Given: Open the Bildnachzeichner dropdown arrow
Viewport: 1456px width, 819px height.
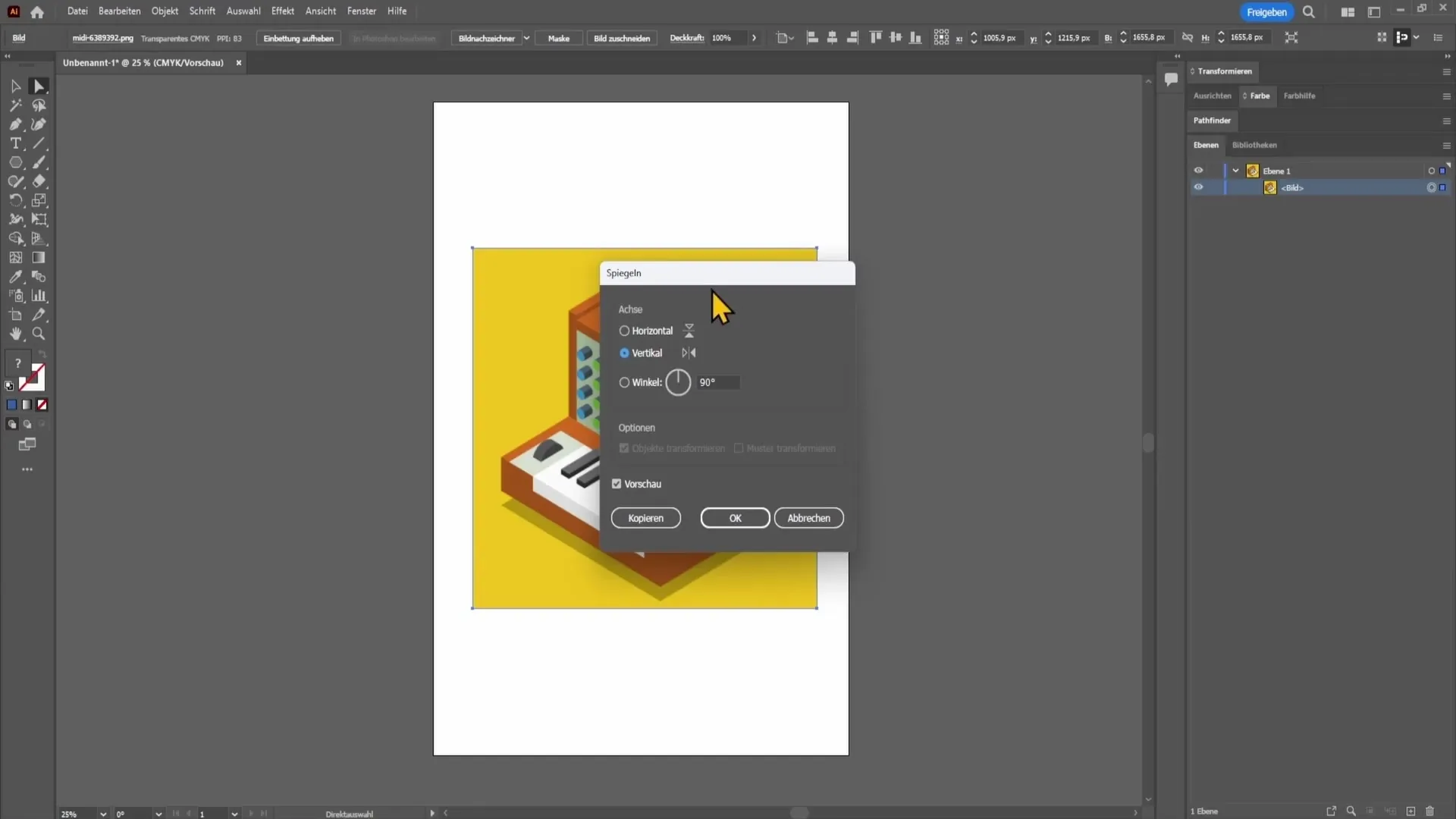Looking at the screenshot, I should (526, 38).
